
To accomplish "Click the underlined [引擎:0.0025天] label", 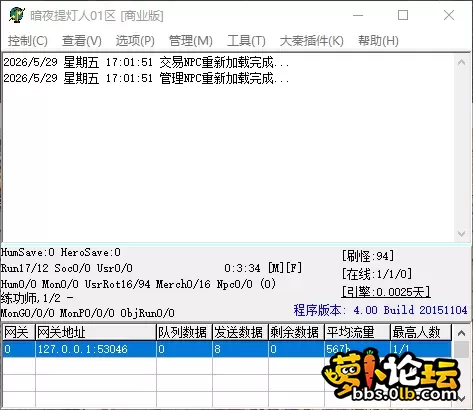I will 386,292.
